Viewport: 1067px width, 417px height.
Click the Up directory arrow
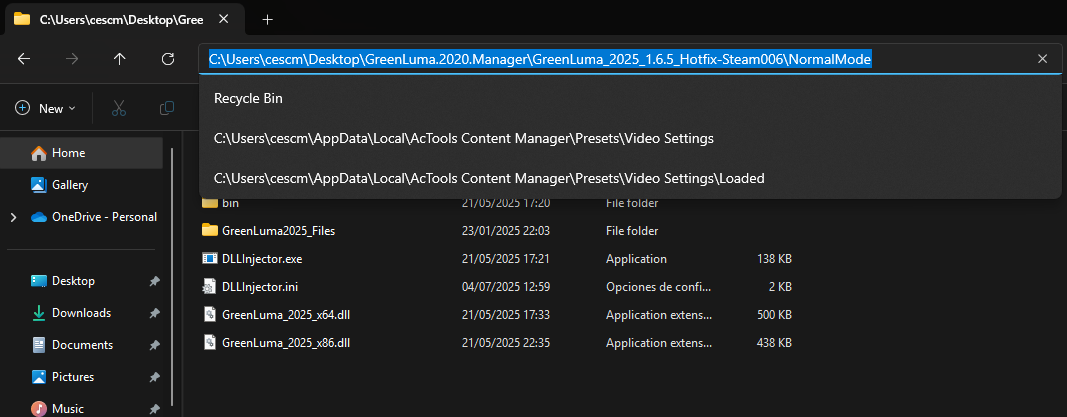(120, 59)
